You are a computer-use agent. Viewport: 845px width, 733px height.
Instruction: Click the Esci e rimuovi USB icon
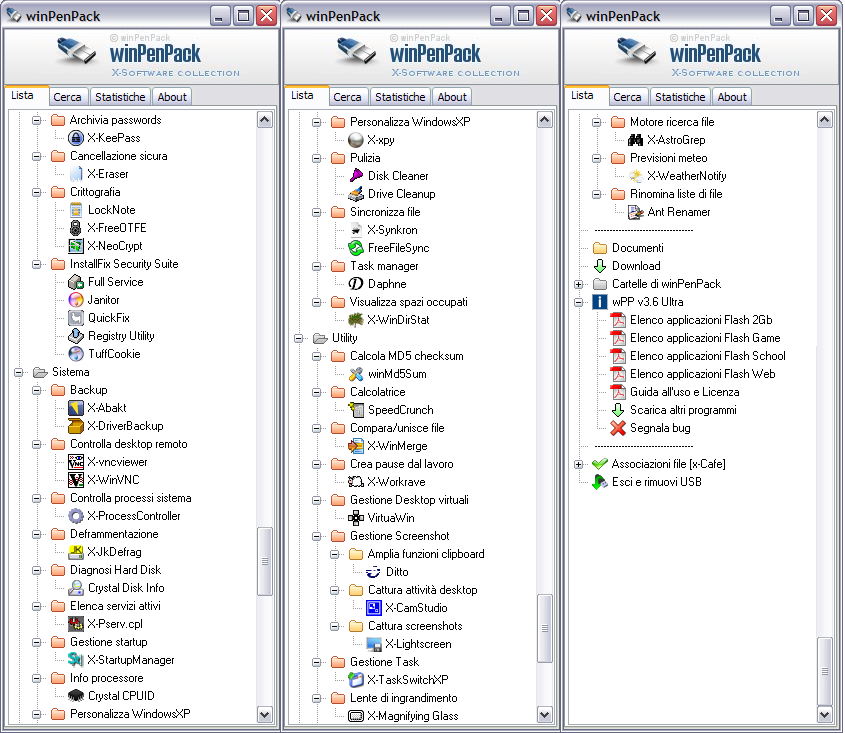[x=600, y=482]
